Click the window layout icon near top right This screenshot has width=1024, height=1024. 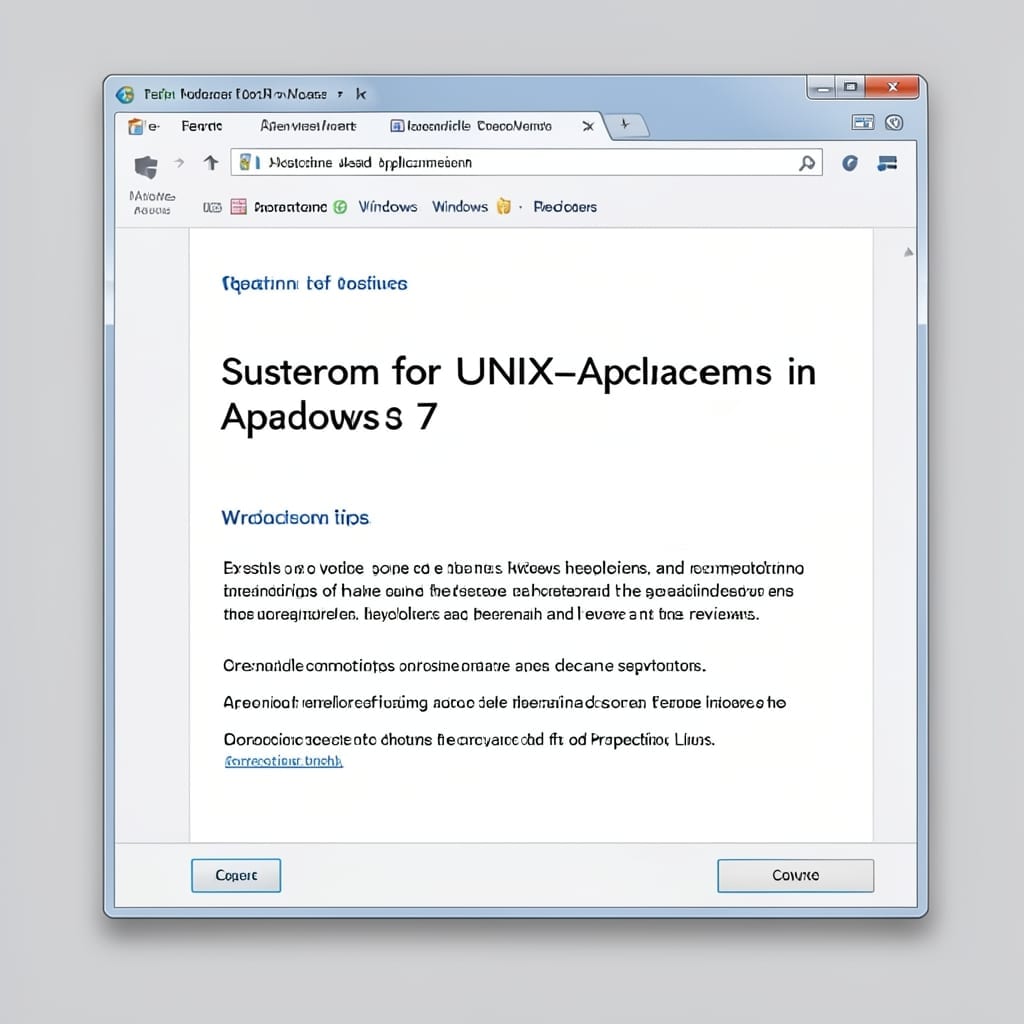863,122
